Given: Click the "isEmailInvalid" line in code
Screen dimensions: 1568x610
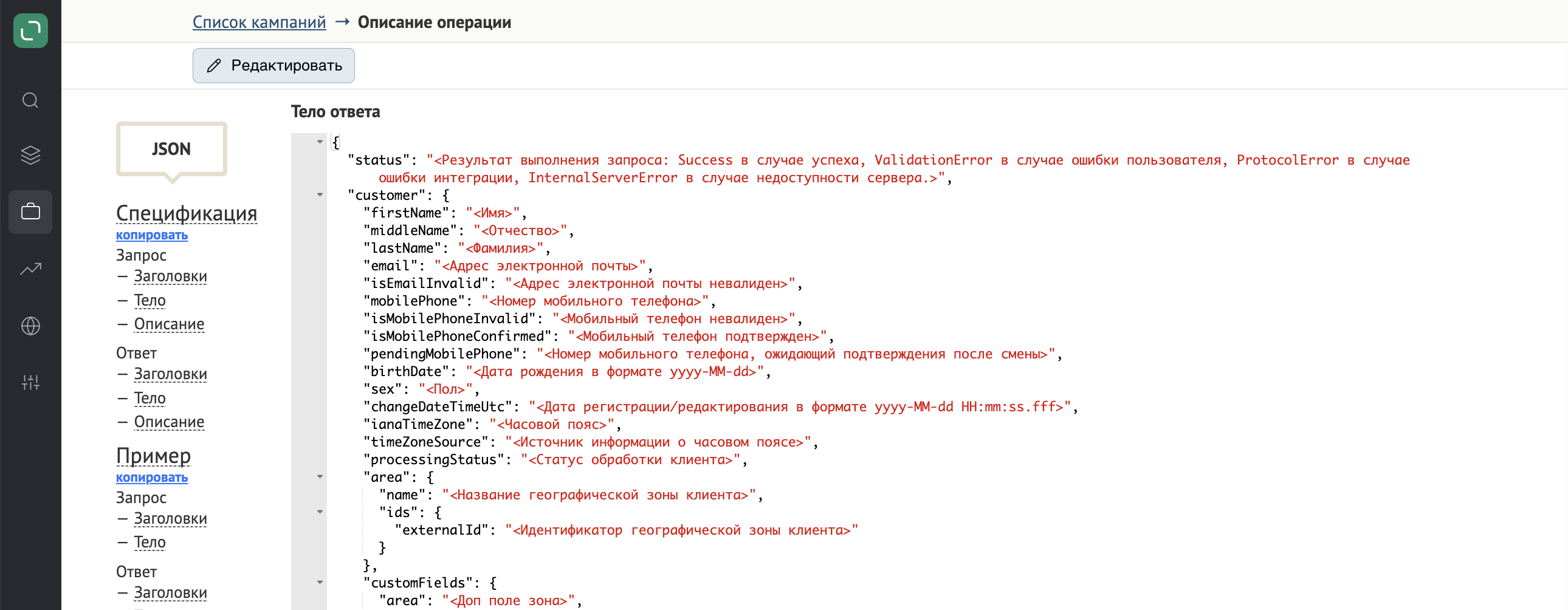Looking at the screenshot, I should coord(582,284).
